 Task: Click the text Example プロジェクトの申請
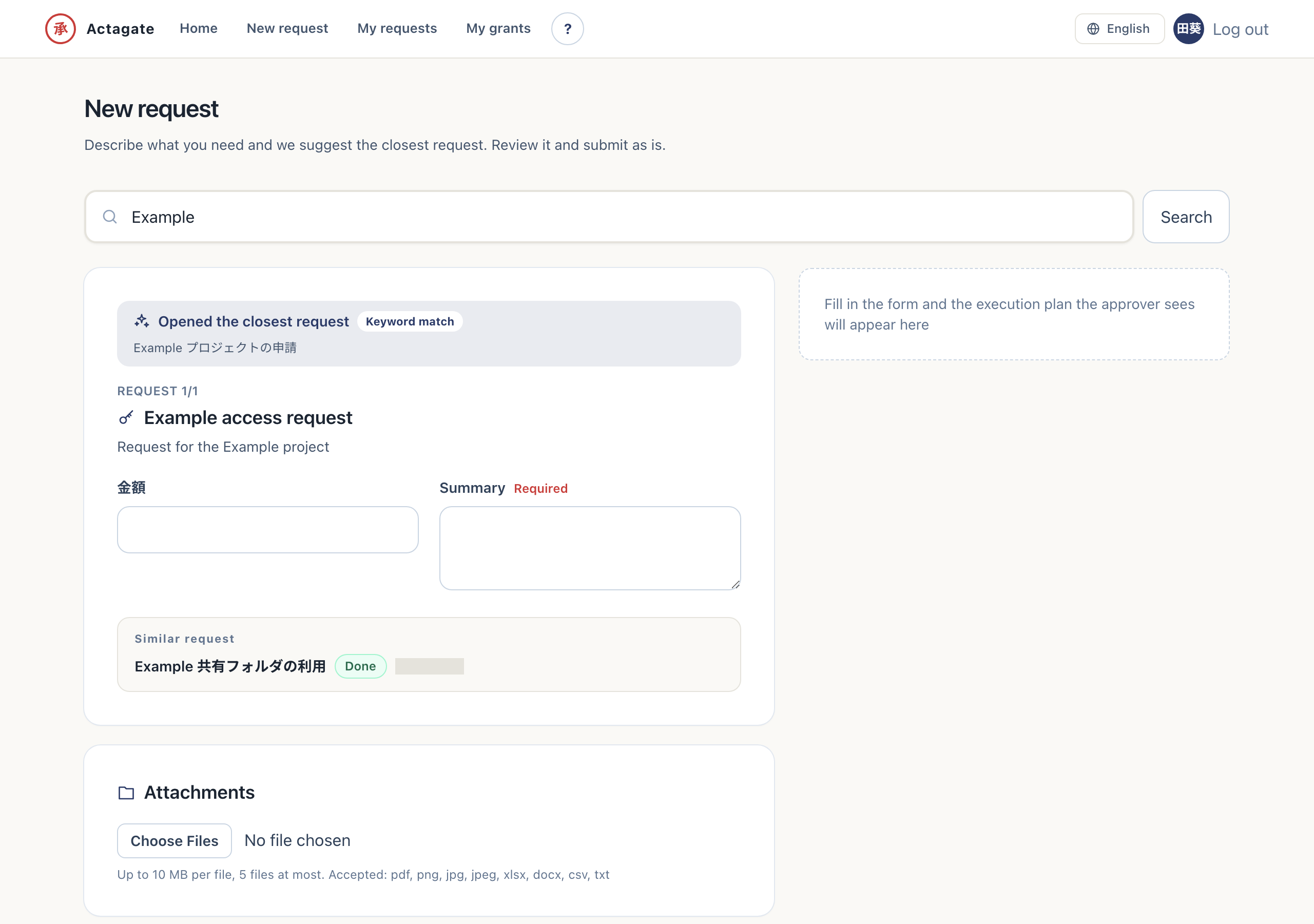[x=215, y=348]
